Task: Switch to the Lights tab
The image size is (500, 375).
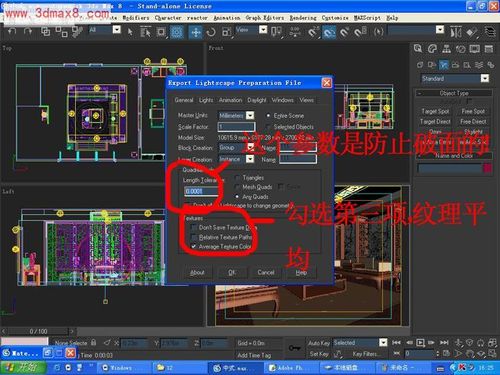Action: (x=206, y=100)
